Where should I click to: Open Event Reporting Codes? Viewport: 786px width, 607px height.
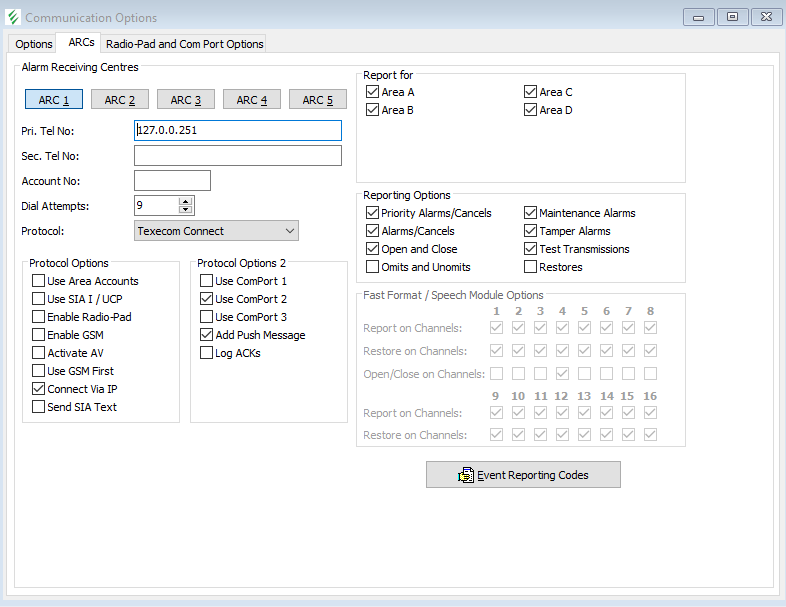click(523, 475)
